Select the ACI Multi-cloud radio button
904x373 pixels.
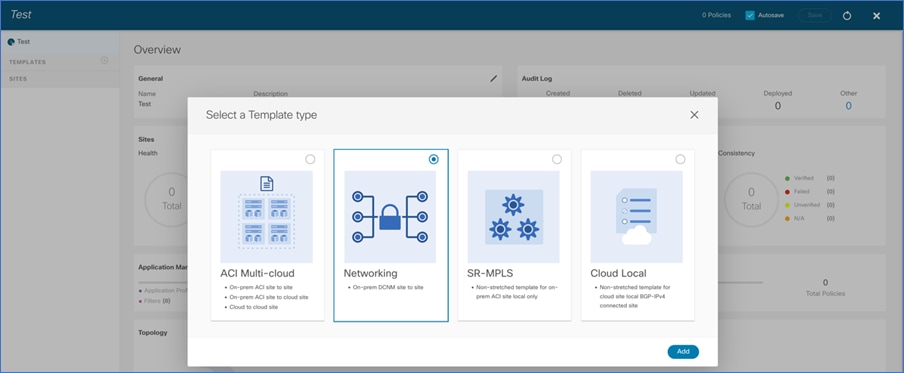(x=310, y=159)
